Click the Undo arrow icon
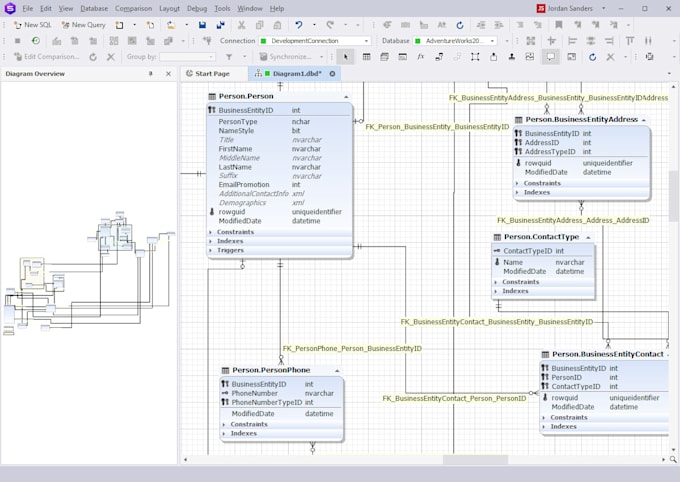 click(298, 25)
